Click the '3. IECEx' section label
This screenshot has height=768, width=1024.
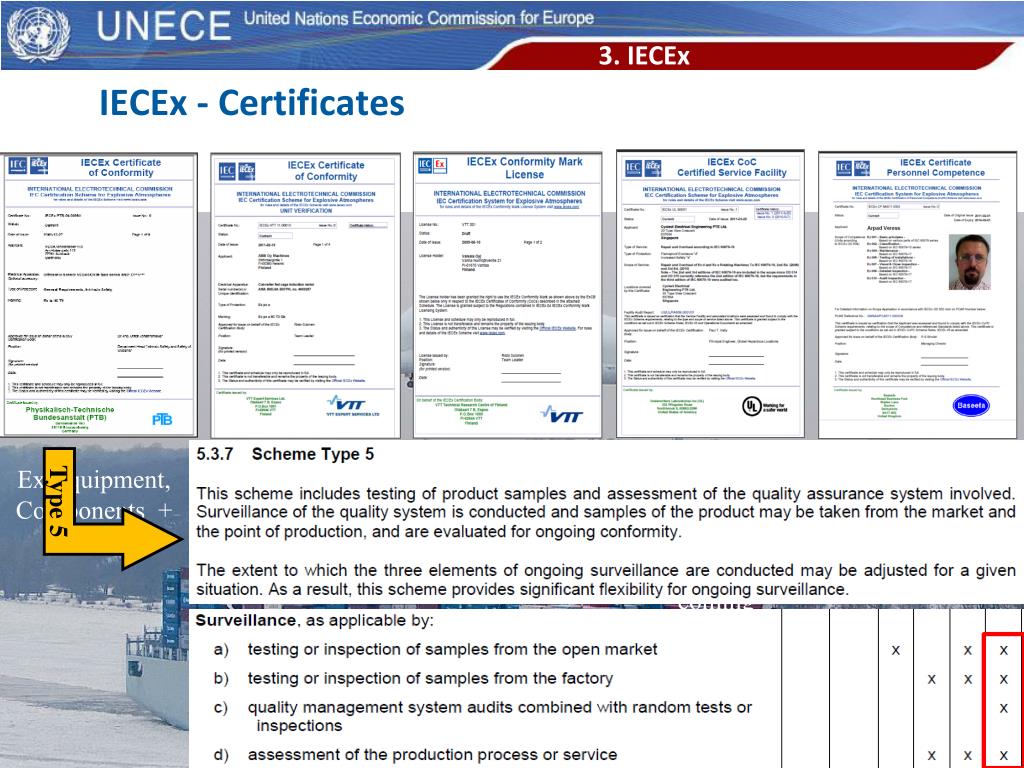pos(644,56)
